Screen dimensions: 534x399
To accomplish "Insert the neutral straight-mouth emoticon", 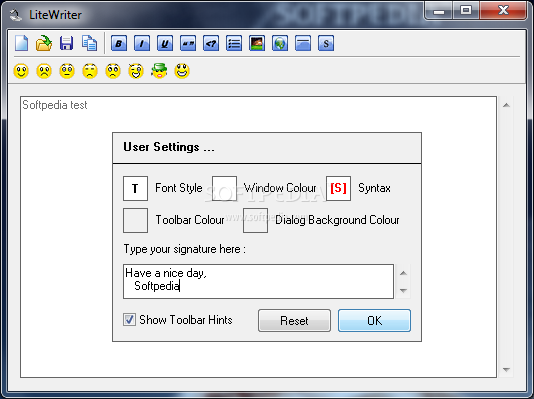I will point(67,71).
